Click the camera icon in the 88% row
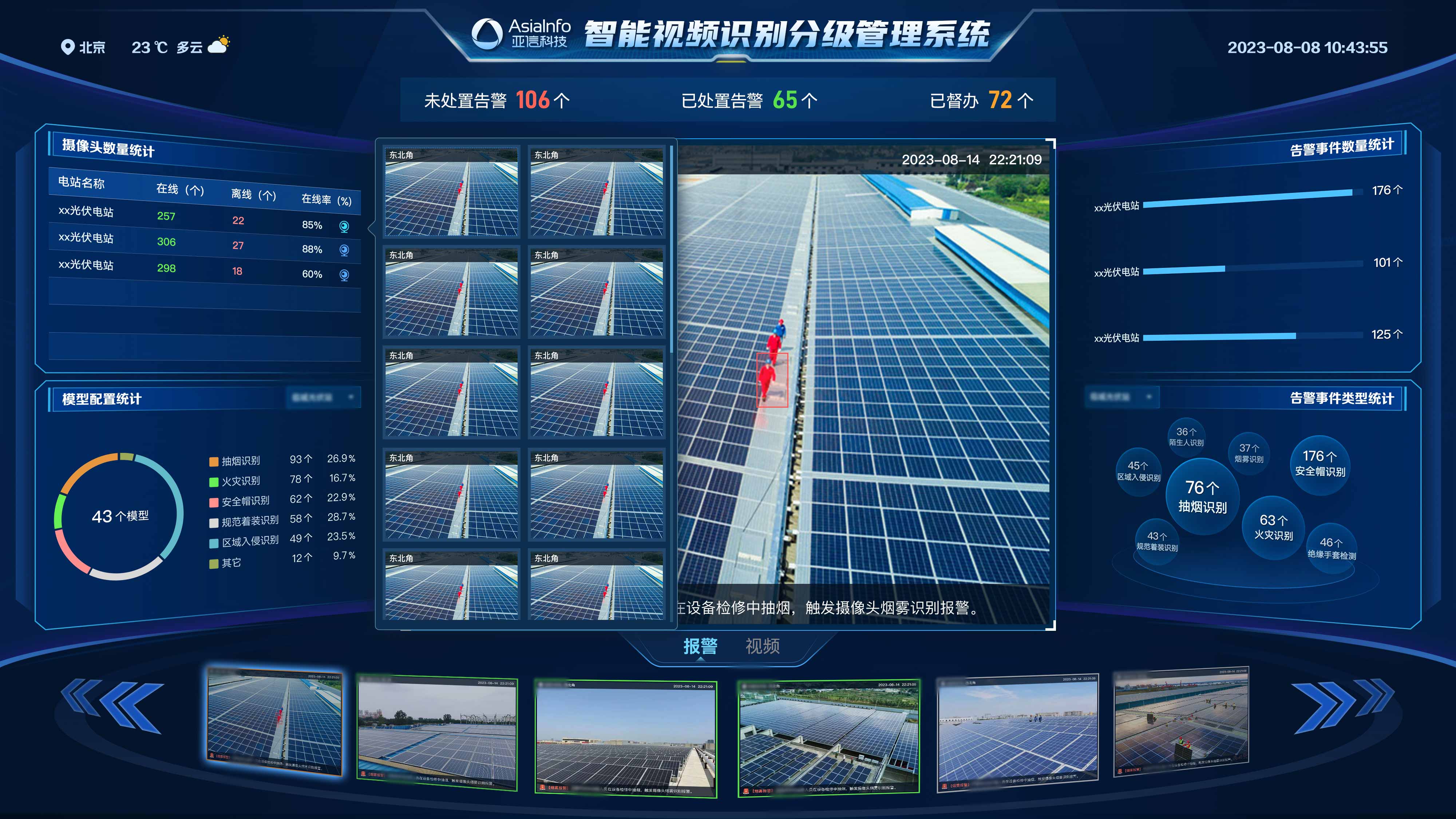Image resolution: width=1456 pixels, height=819 pixels. tap(344, 250)
